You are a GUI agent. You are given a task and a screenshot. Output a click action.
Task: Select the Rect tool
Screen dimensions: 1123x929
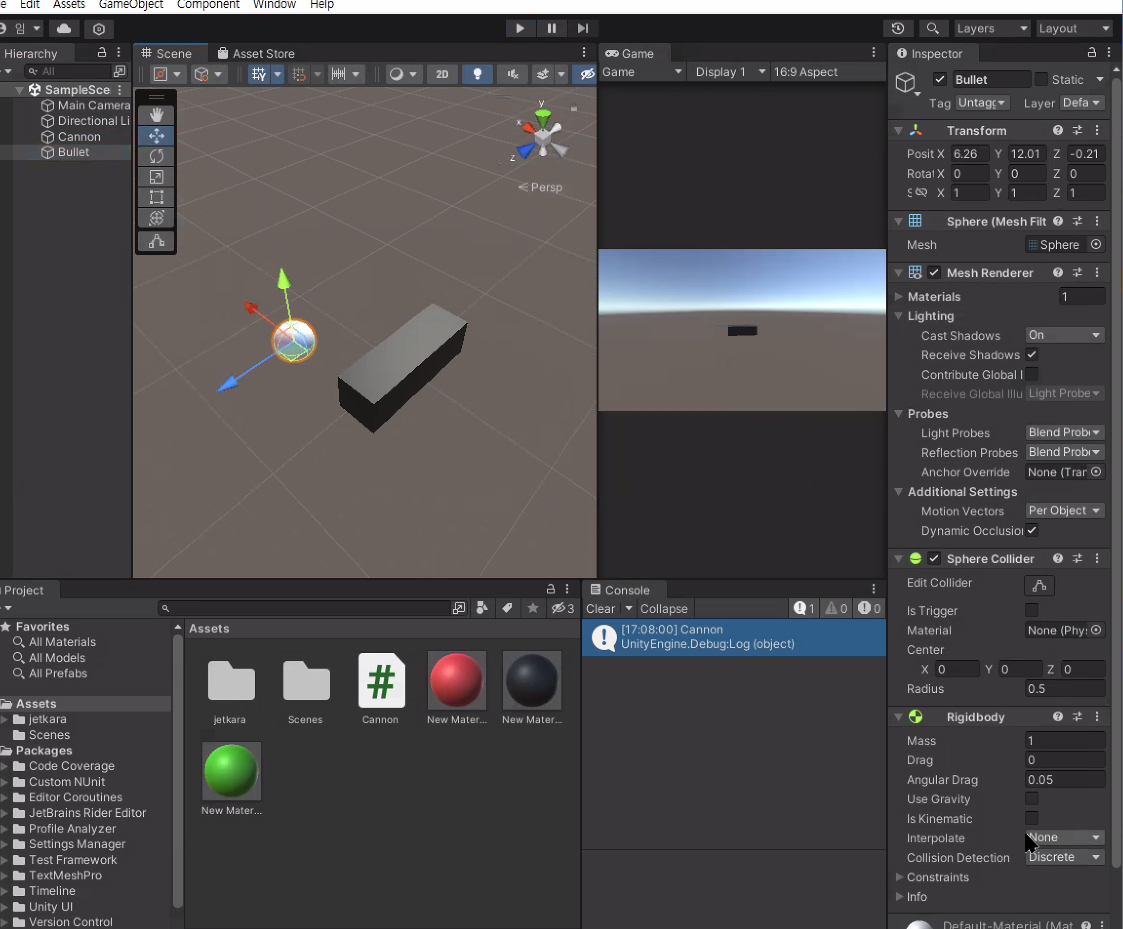click(156, 198)
